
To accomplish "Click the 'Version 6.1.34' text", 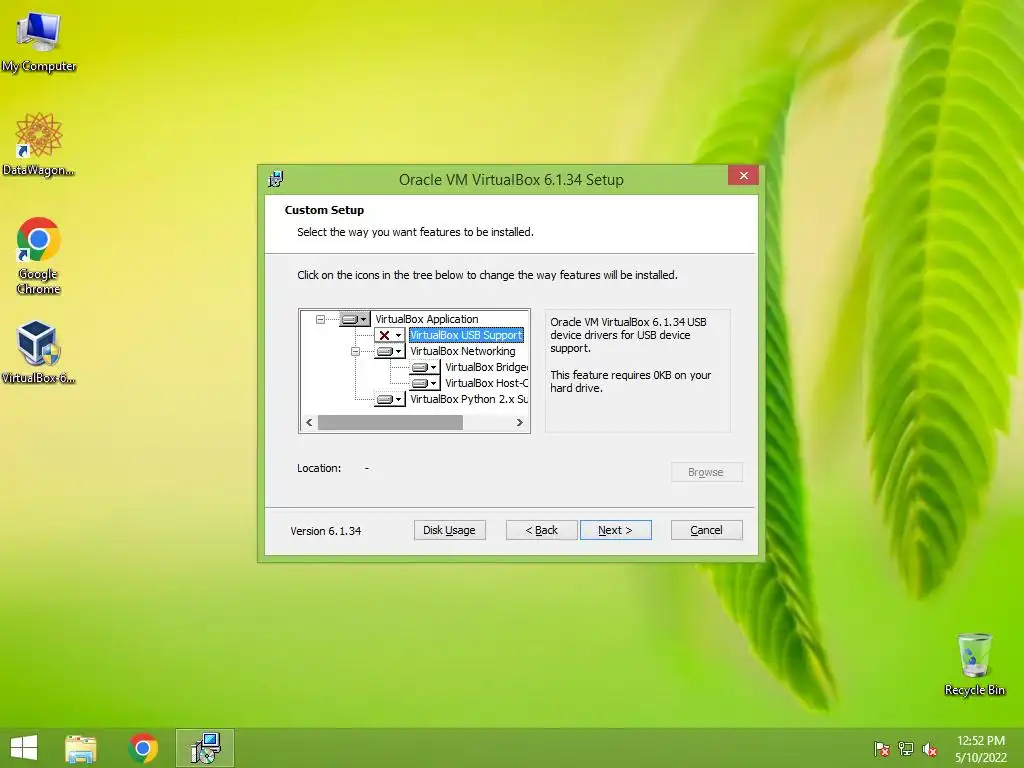I will tap(326, 531).
